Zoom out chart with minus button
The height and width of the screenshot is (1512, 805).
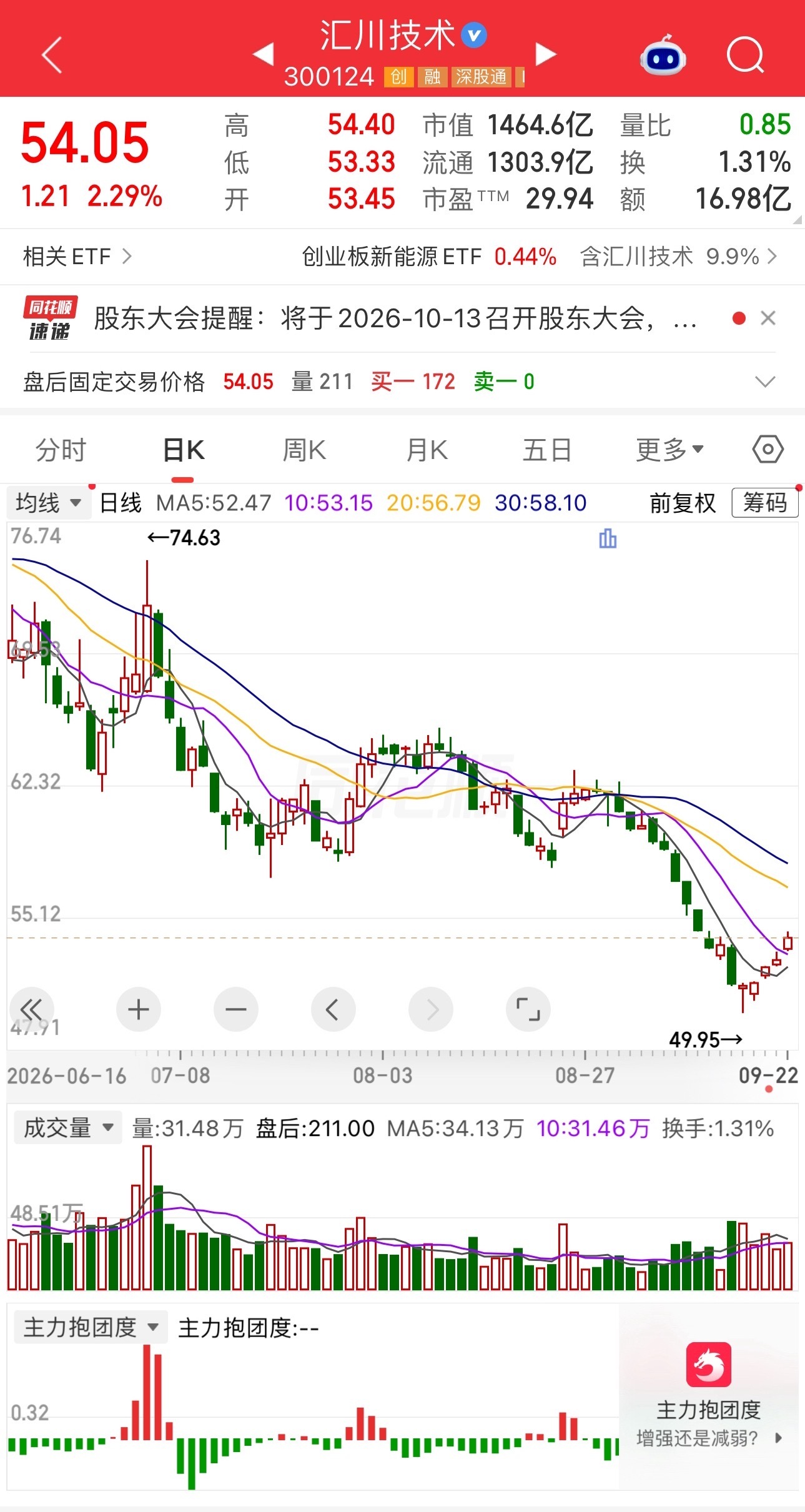[235, 1009]
